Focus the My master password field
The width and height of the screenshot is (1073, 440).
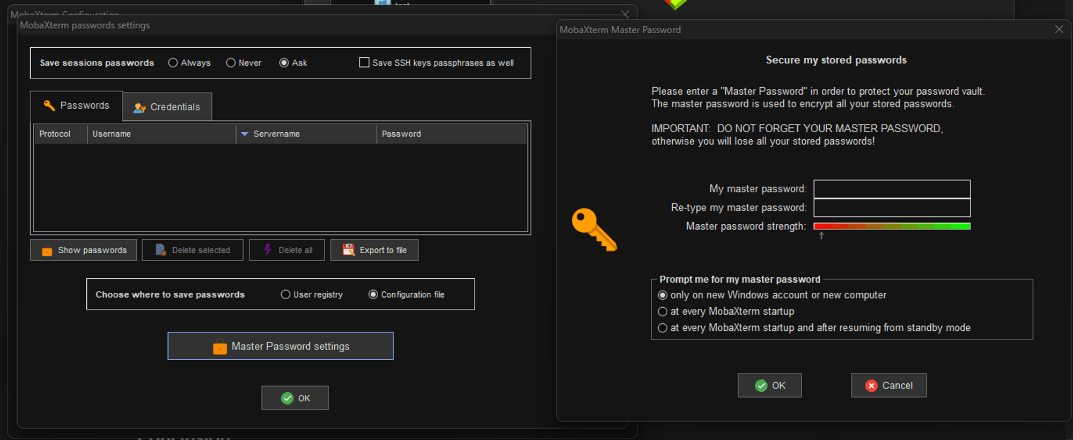click(892, 189)
